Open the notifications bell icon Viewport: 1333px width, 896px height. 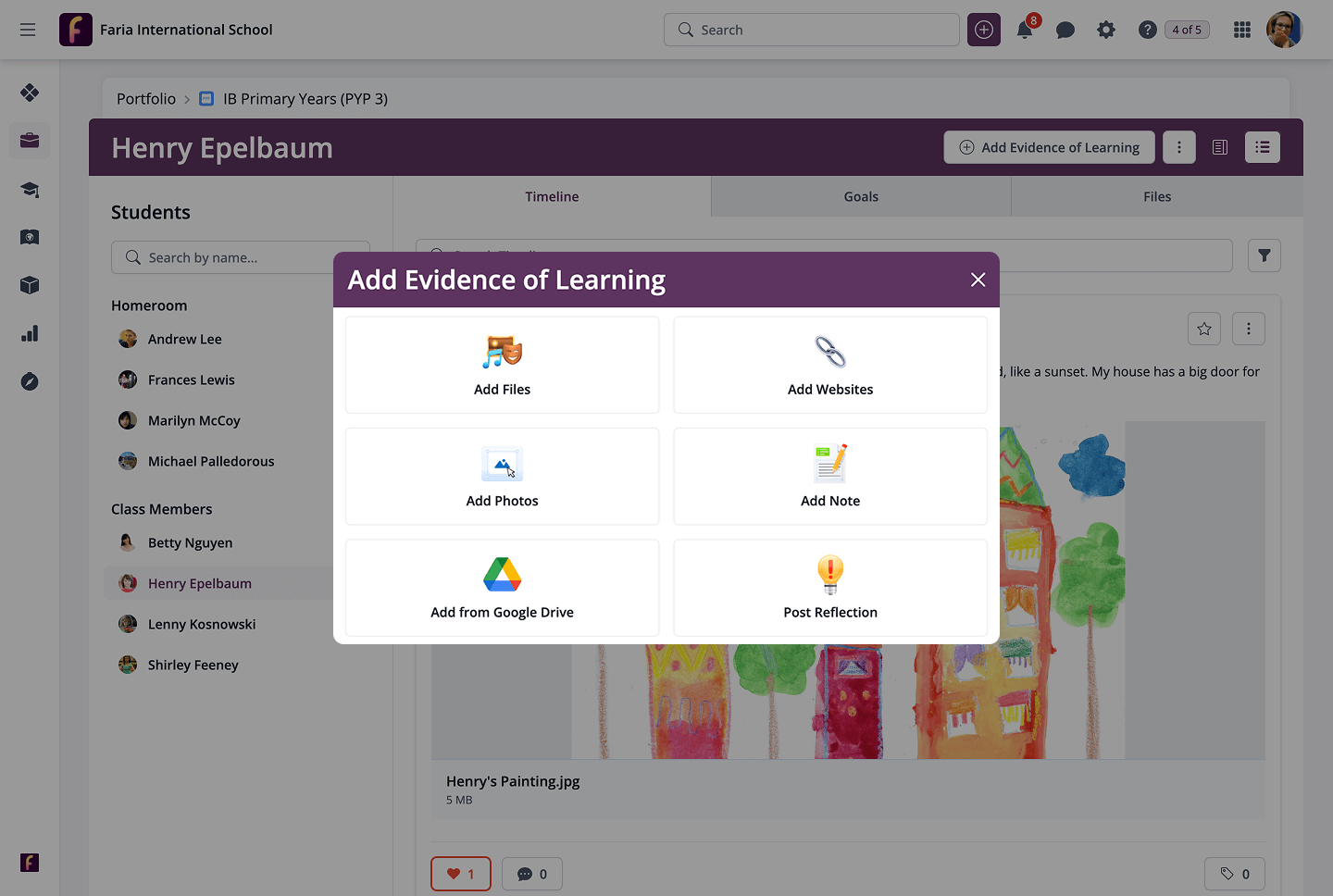pyautogui.click(x=1025, y=30)
